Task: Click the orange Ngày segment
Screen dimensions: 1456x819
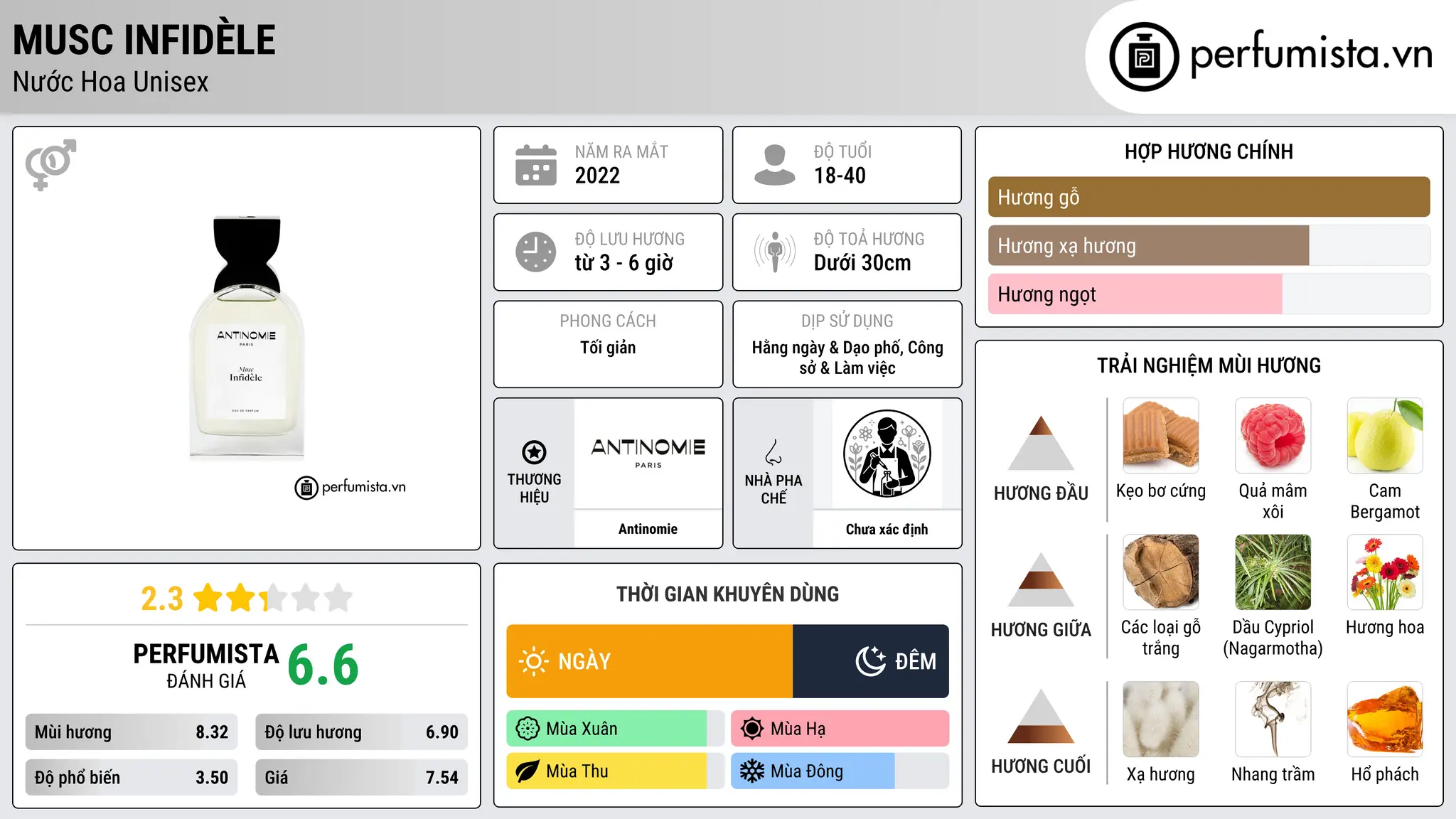Action: [650, 661]
